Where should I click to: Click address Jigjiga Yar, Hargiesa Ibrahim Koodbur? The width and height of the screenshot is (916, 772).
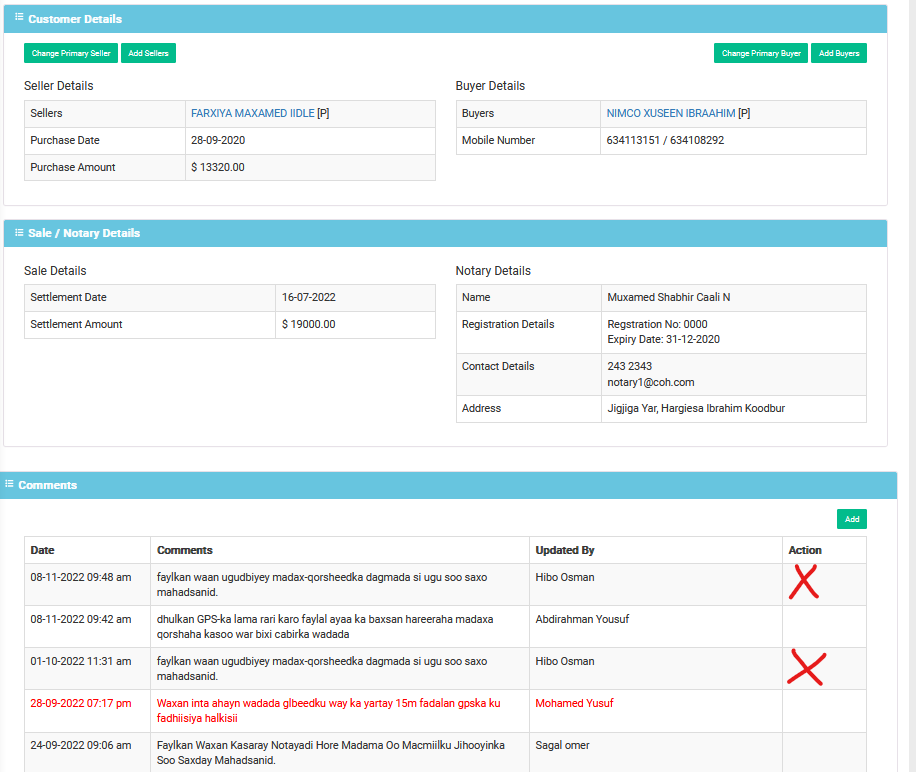696,408
